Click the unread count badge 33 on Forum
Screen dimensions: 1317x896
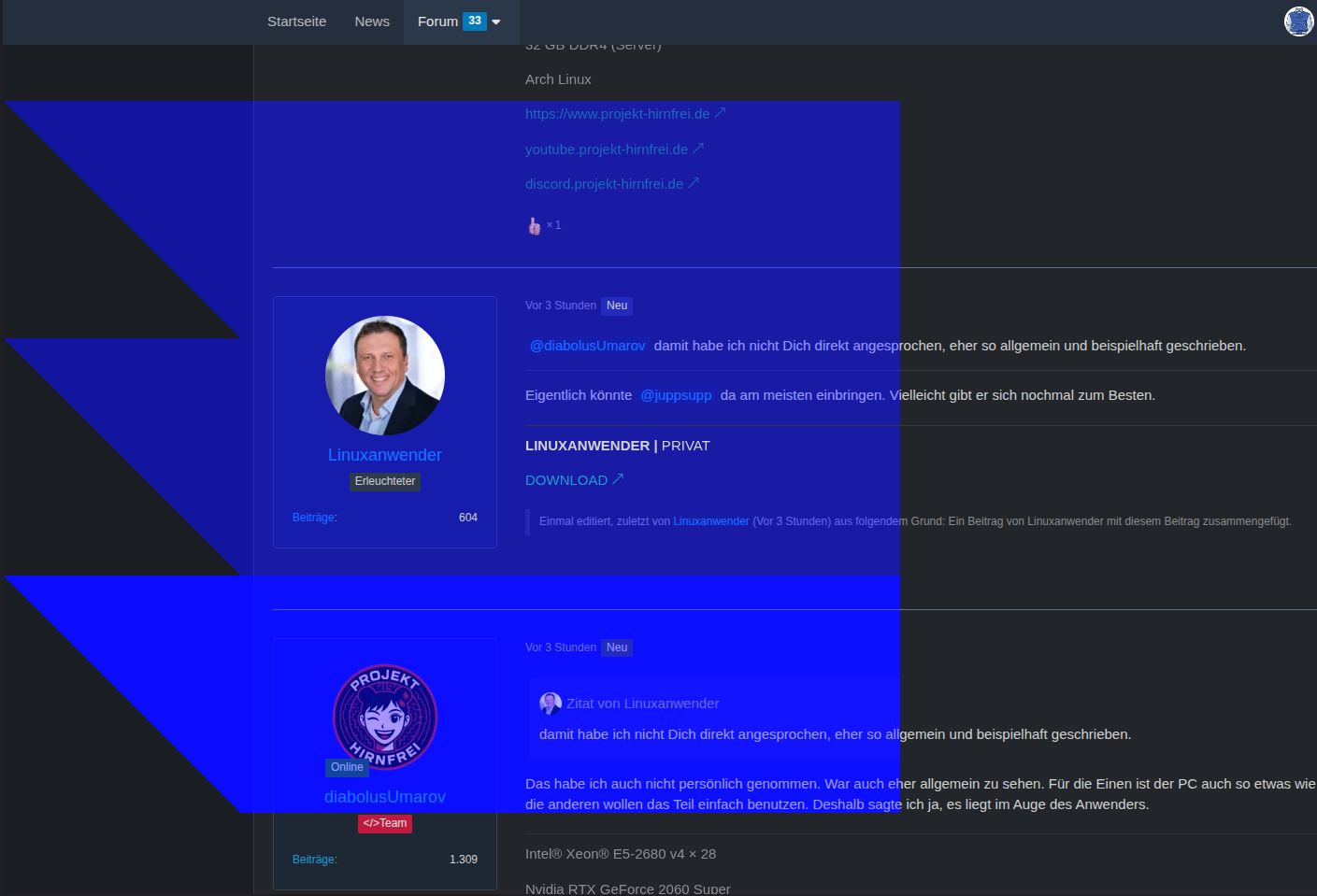click(x=475, y=21)
